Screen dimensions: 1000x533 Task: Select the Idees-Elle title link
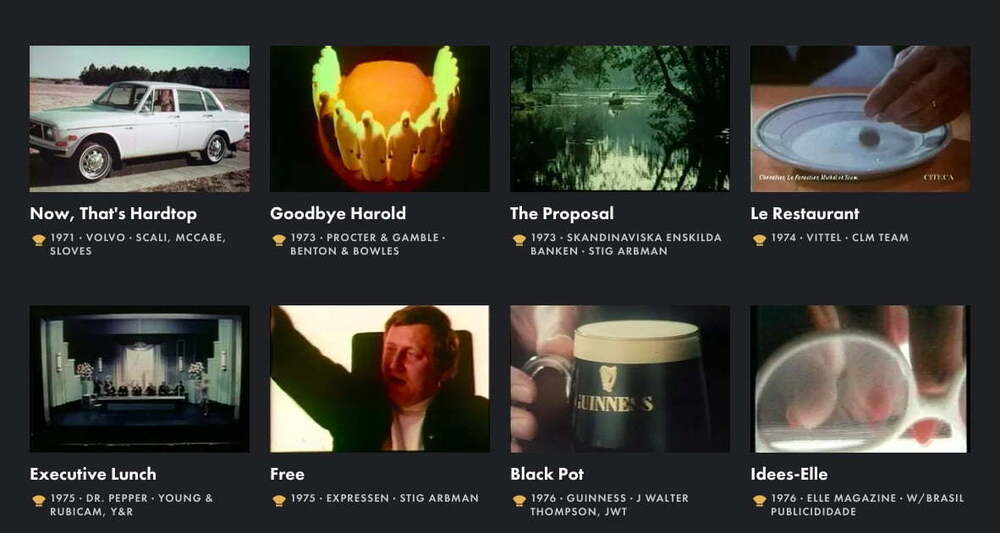[x=789, y=474]
